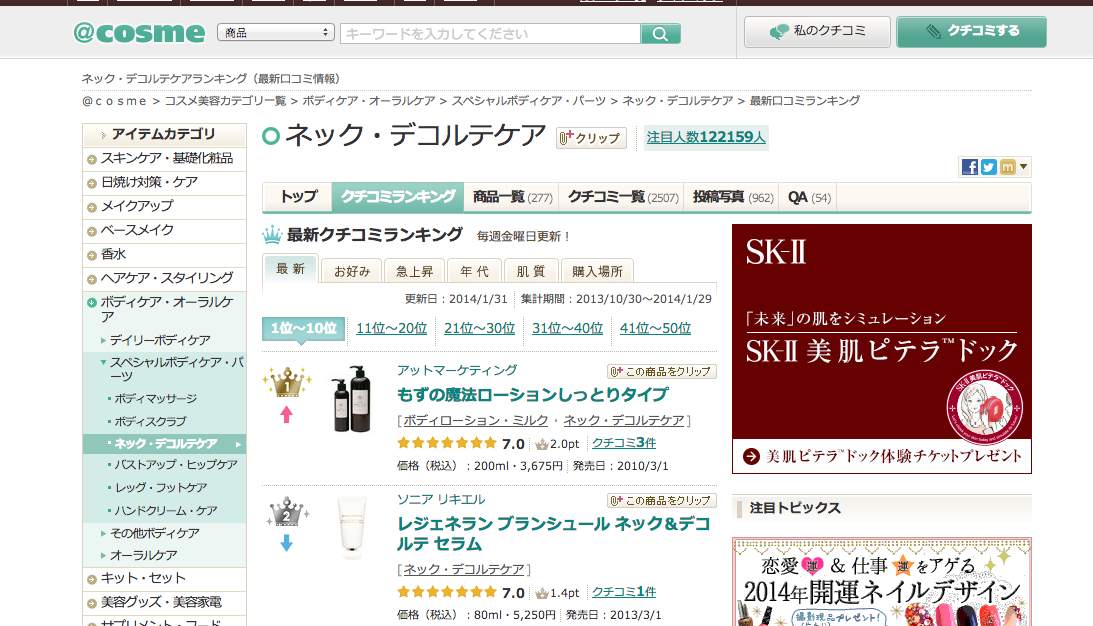Open クチコミ1件 reviews link
Screen dimensions: 1093x626
(623, 592)
